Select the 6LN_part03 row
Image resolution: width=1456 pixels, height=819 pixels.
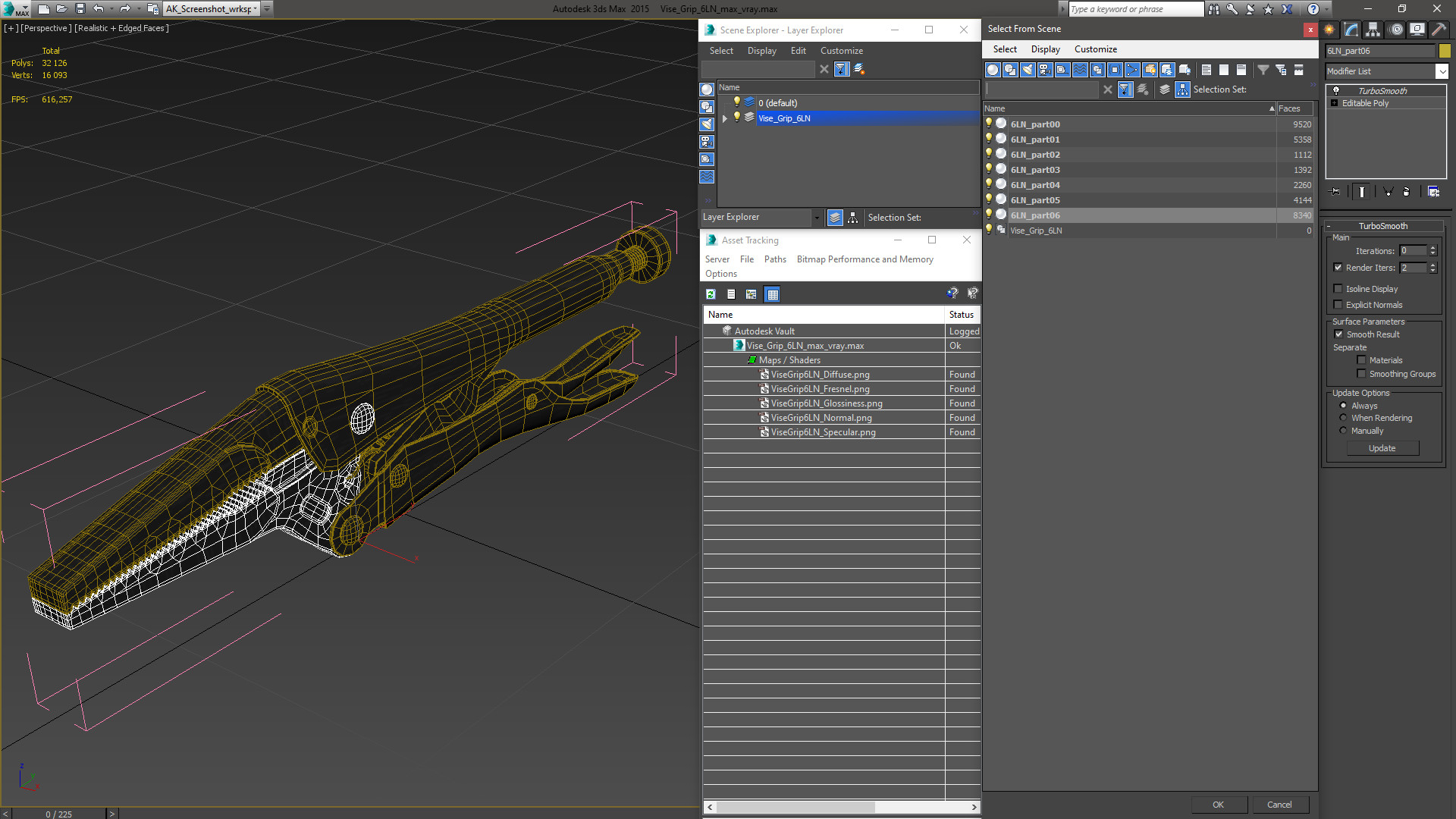point(1149,170)
